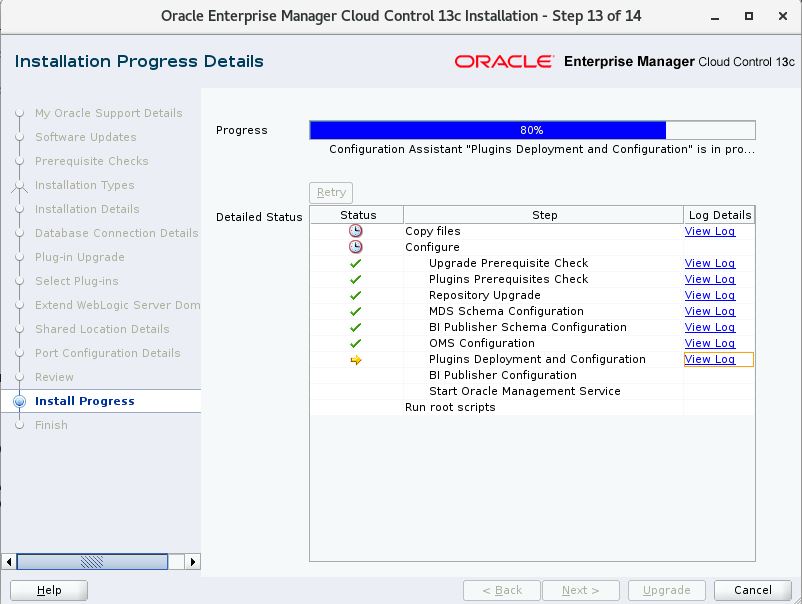Click the Start Oracle Management Service row text
Viewport: 802px width, 604px height.
coord(524,391)
